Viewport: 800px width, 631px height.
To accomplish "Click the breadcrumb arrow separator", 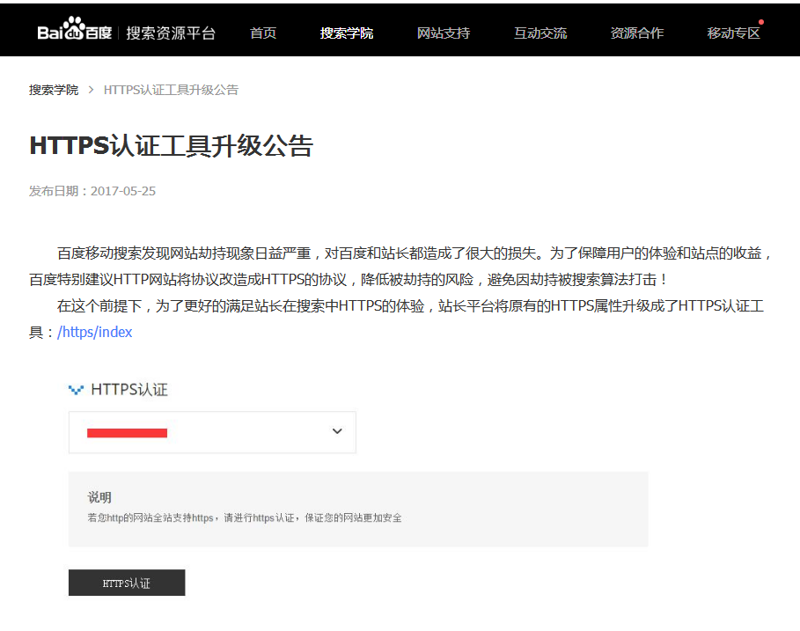I will pyautogui.click(x=91, y=90).
